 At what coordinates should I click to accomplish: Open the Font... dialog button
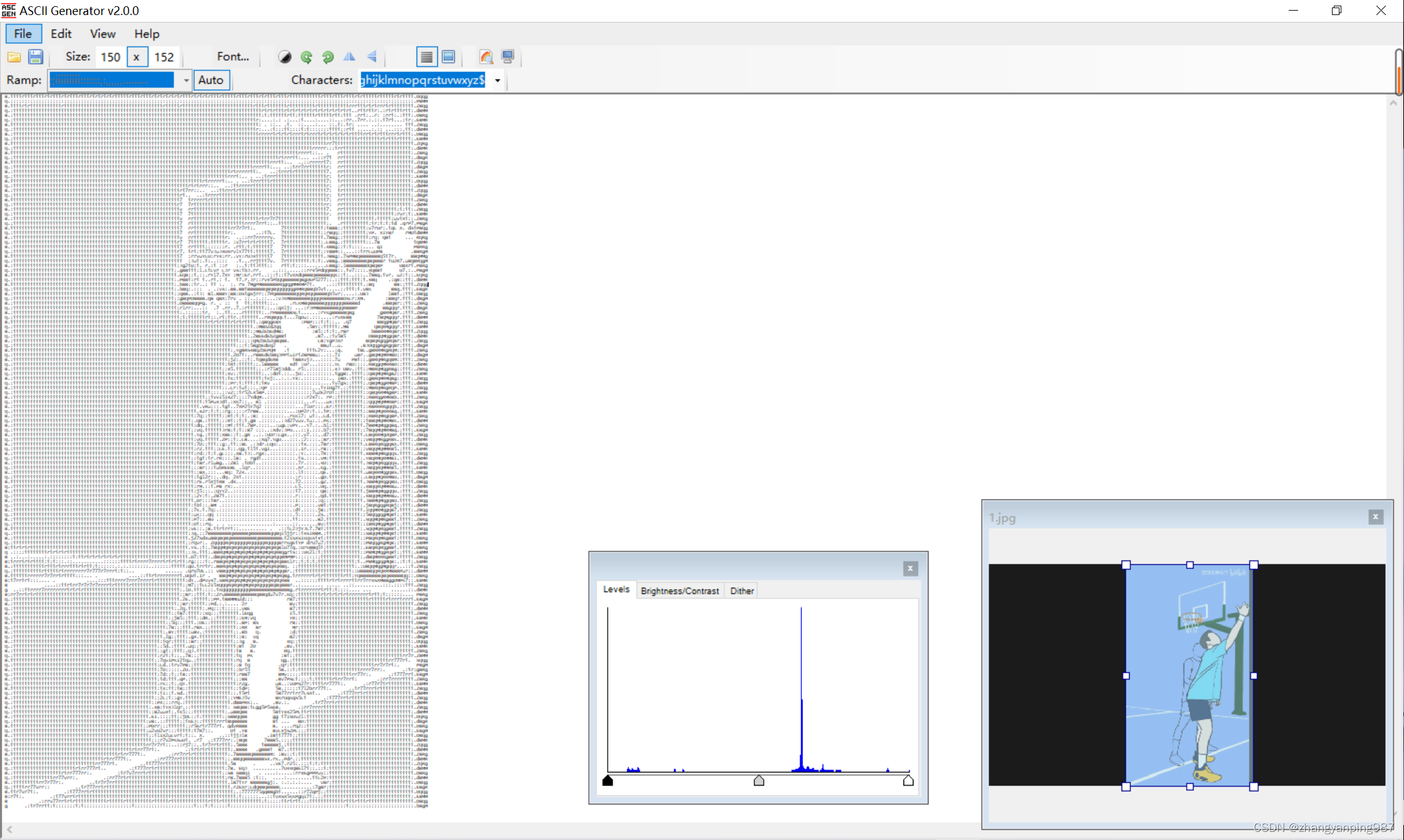click(x=232, y=57)
